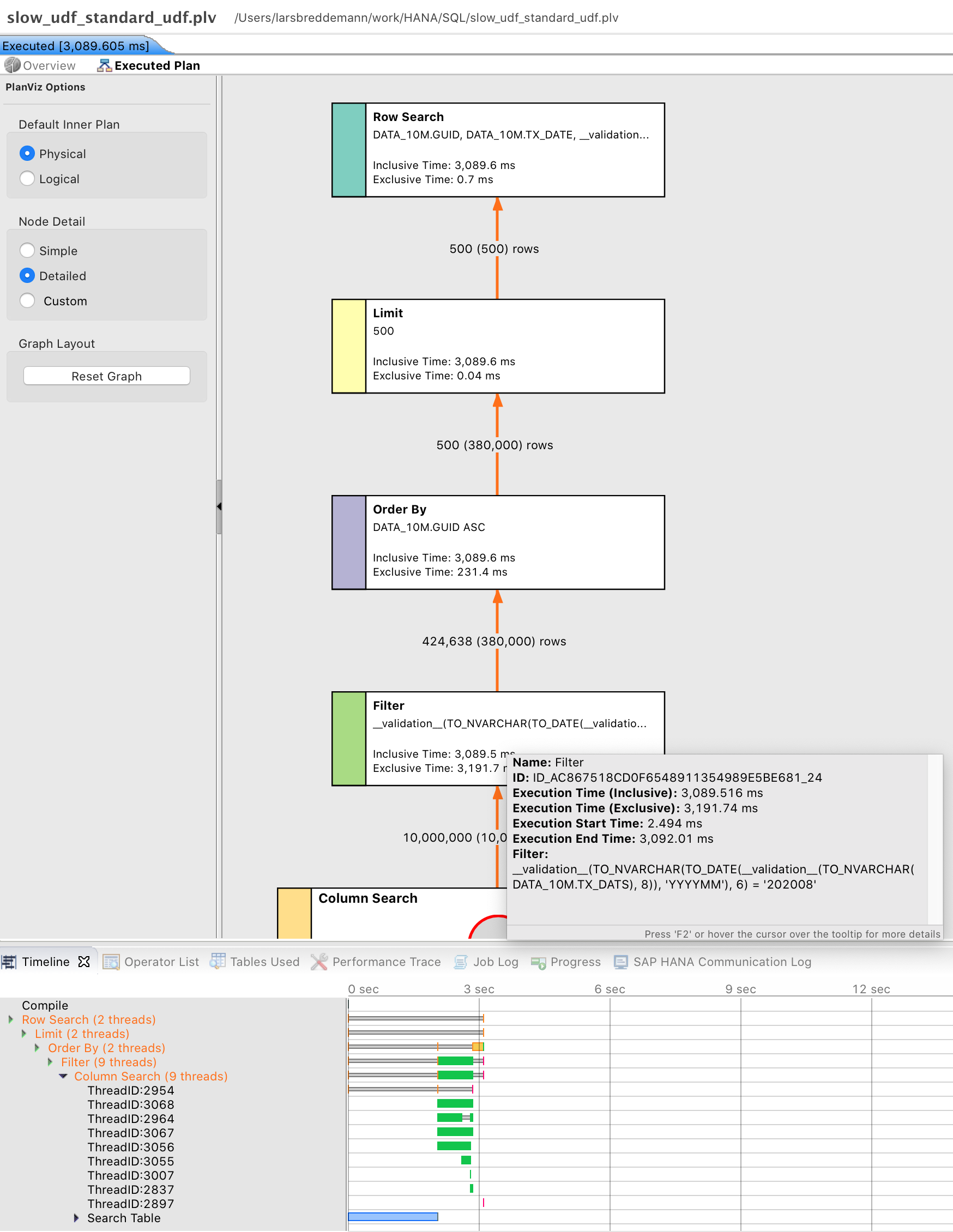The height and width of the screenshot is (1232, 953).
Task: Click the Executed Plan tab icon
Action: (x=104, y=65)
